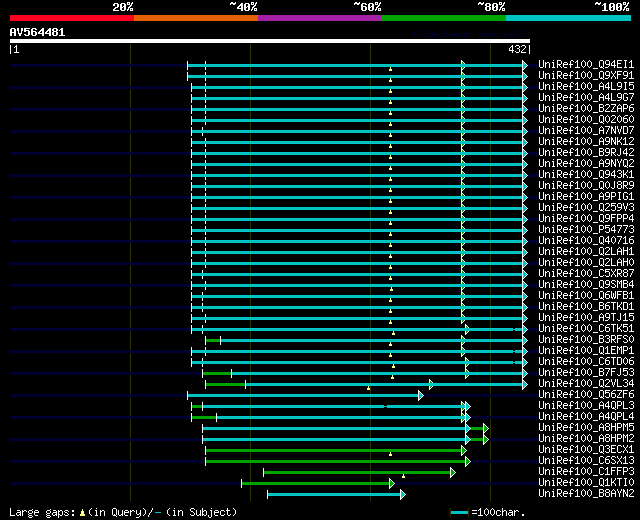The height and width of the screenshot is (520, 640).
Task: Click the UniRef100_Q9FPP4 label
Action: click(x=586, y=219)
